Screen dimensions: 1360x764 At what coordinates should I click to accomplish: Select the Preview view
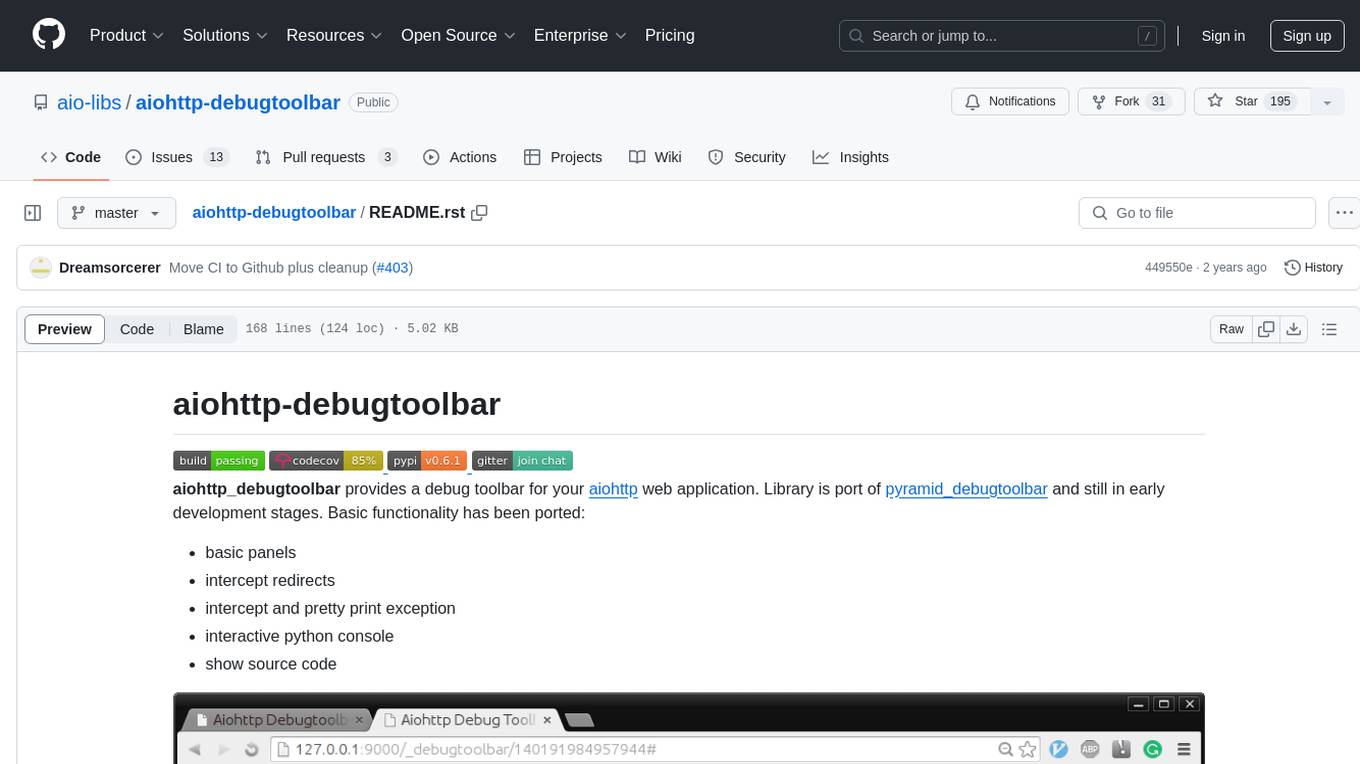click(65, 329)
